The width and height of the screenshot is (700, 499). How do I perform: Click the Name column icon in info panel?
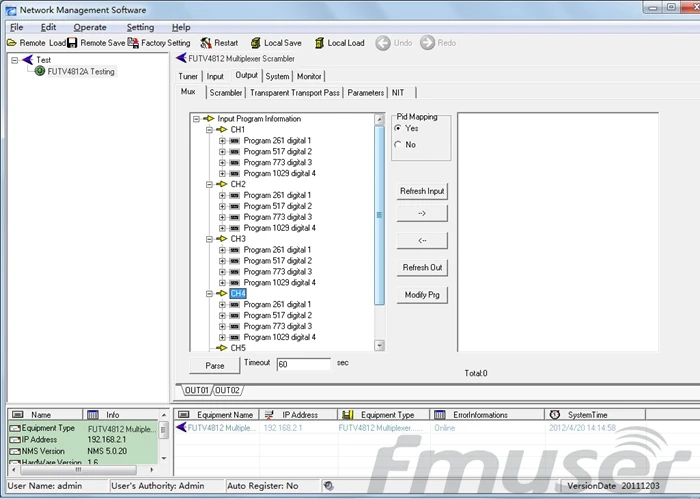(x=18, y=415)
